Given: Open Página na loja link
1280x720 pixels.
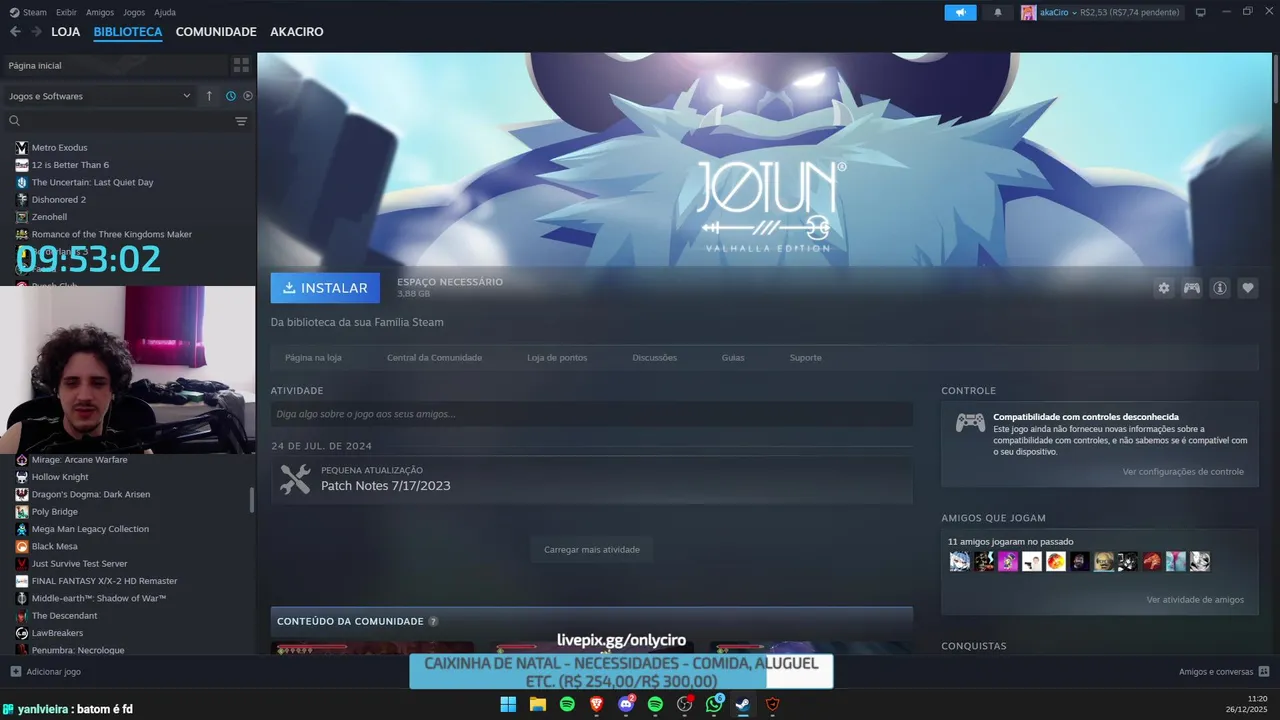Looking at the screenshot, I should (313, 357).
